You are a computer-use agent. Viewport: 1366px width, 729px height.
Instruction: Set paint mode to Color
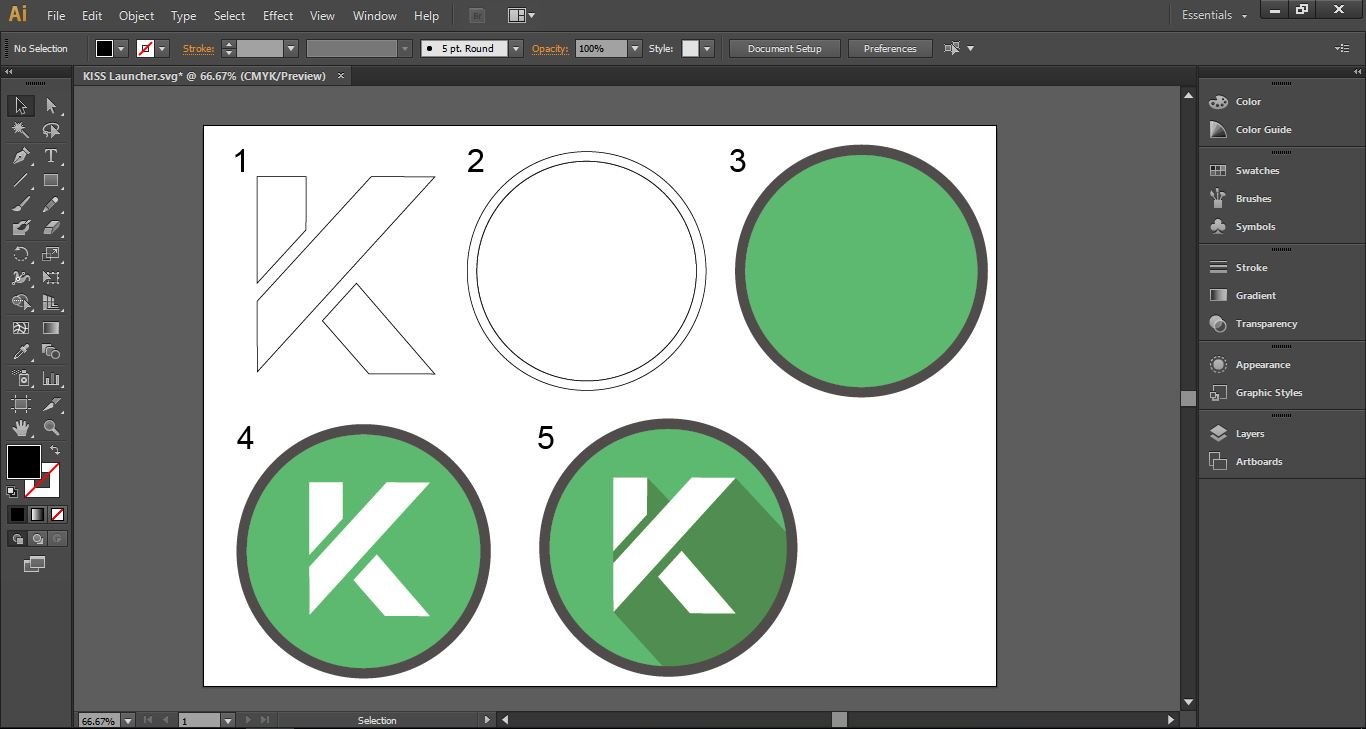click(x=18, y=514)
